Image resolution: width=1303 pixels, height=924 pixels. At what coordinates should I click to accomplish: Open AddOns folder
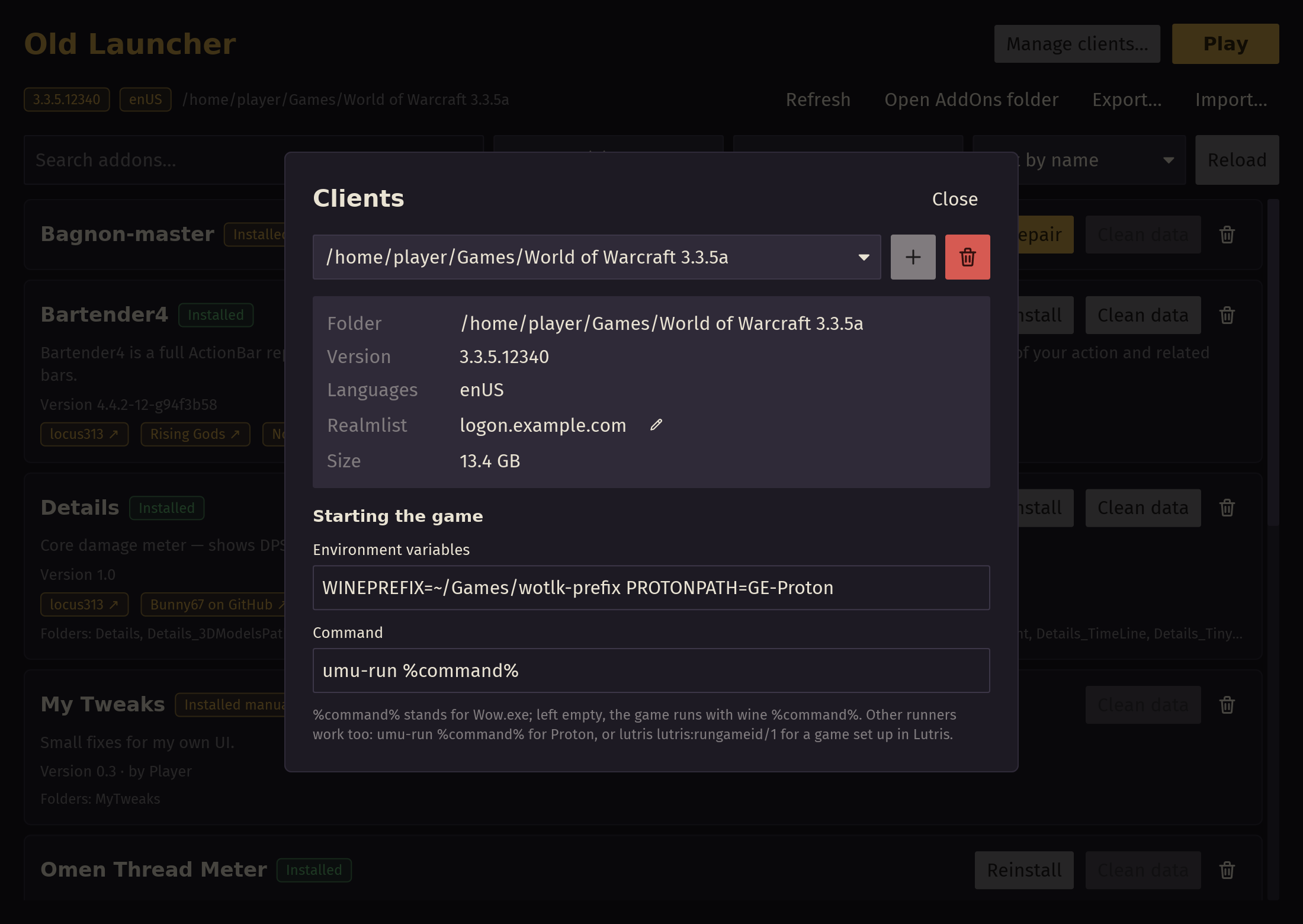(971, 100)
